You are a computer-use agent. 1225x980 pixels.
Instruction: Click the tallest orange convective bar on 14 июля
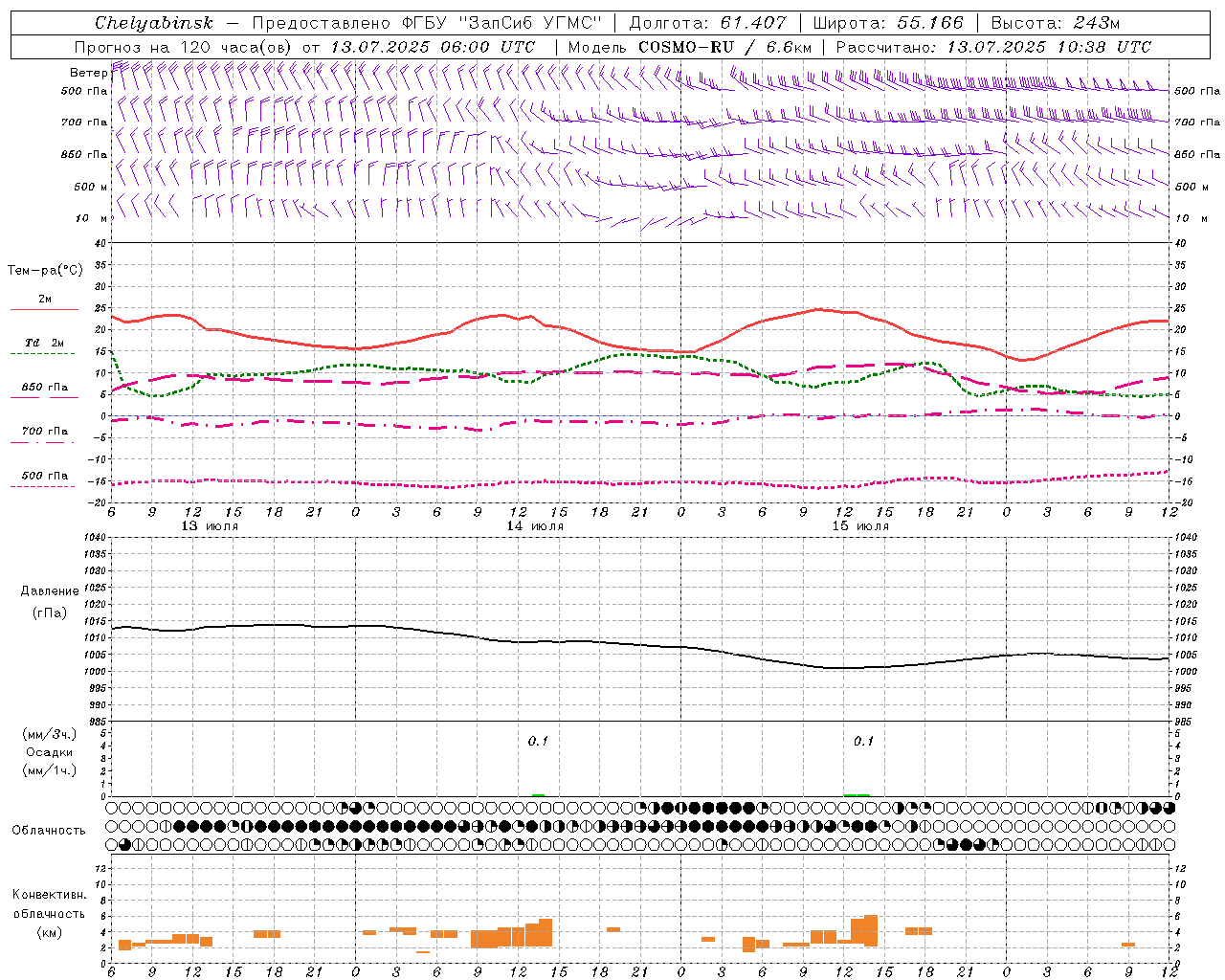[546, 933]
